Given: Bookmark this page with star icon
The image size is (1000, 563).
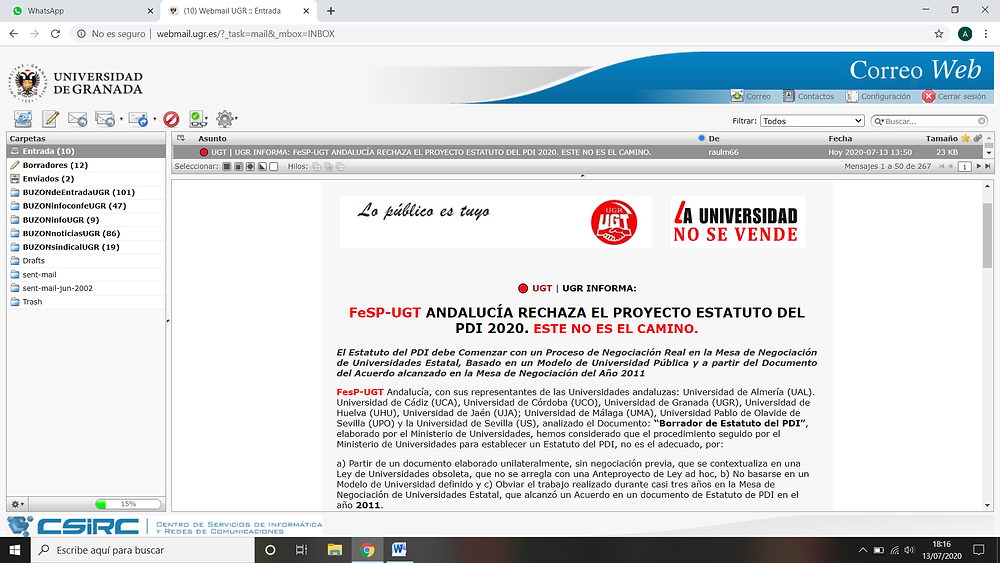Looking at the screenshot, I should tap(939, 34).
